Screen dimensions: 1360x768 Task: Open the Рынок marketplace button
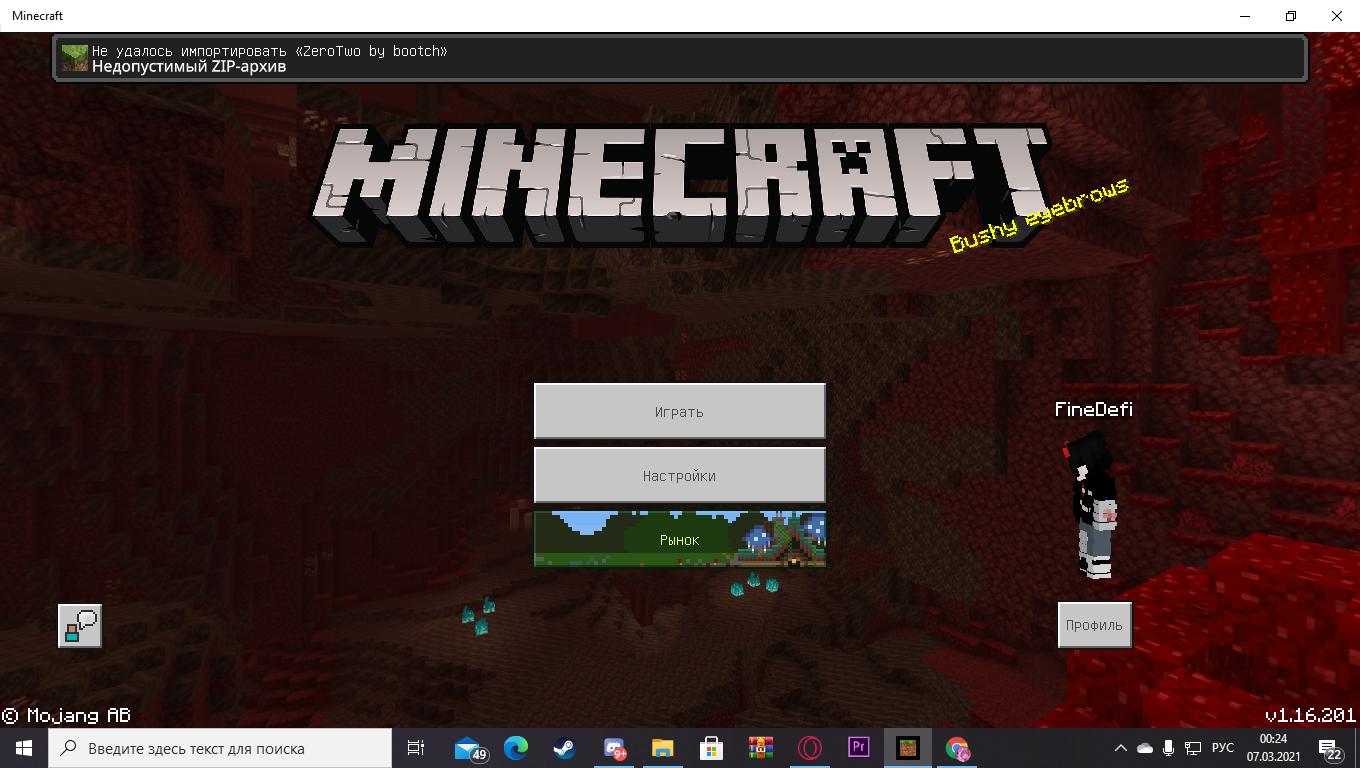(679, 539)
